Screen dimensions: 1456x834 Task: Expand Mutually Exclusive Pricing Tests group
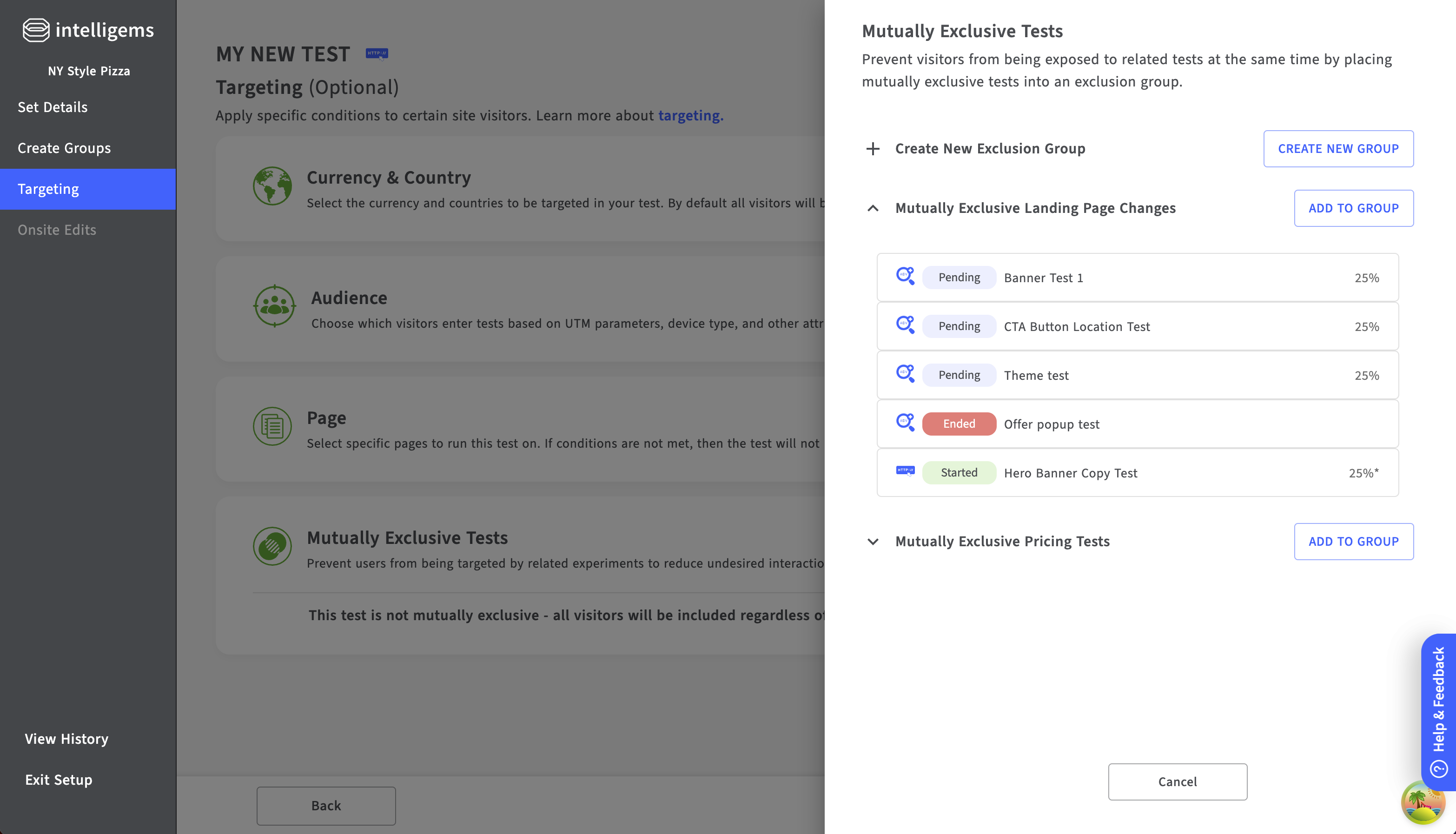click(872, 542)
